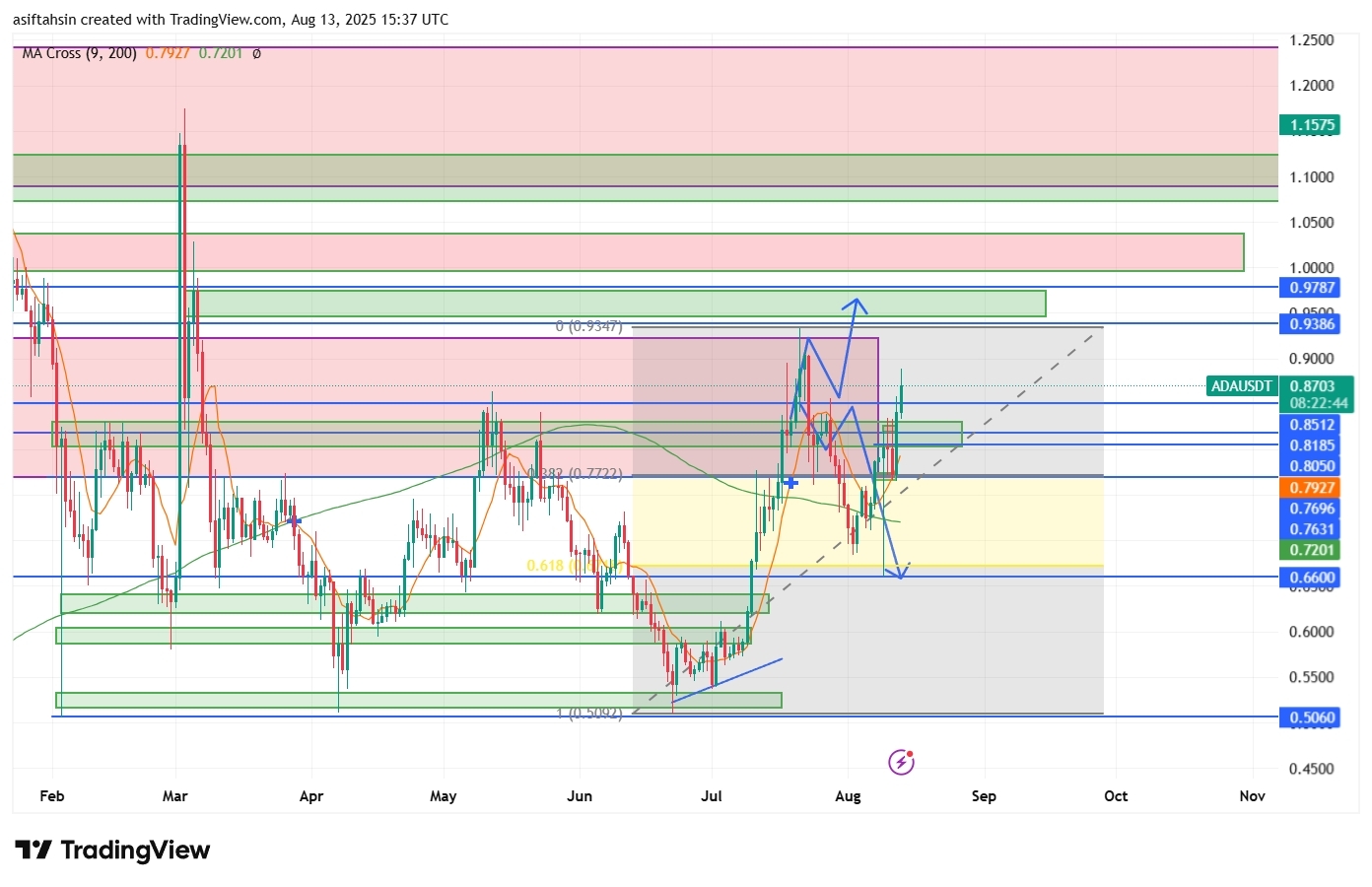Click the Feb label on the time axis
The height and width of the screenshot is (887, 1372).
[52, 796]
